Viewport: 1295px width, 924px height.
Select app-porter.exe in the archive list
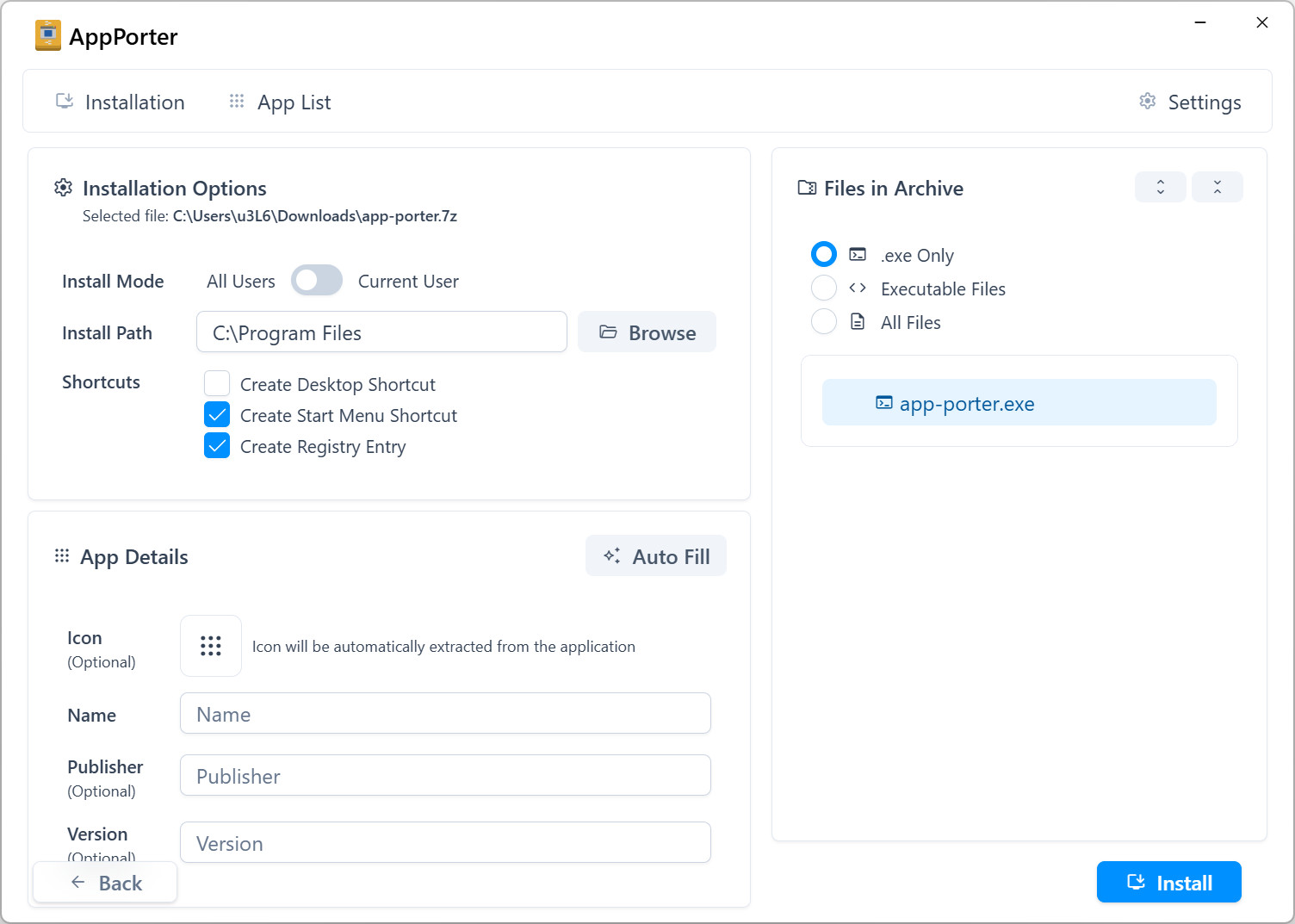point(1019,403)
